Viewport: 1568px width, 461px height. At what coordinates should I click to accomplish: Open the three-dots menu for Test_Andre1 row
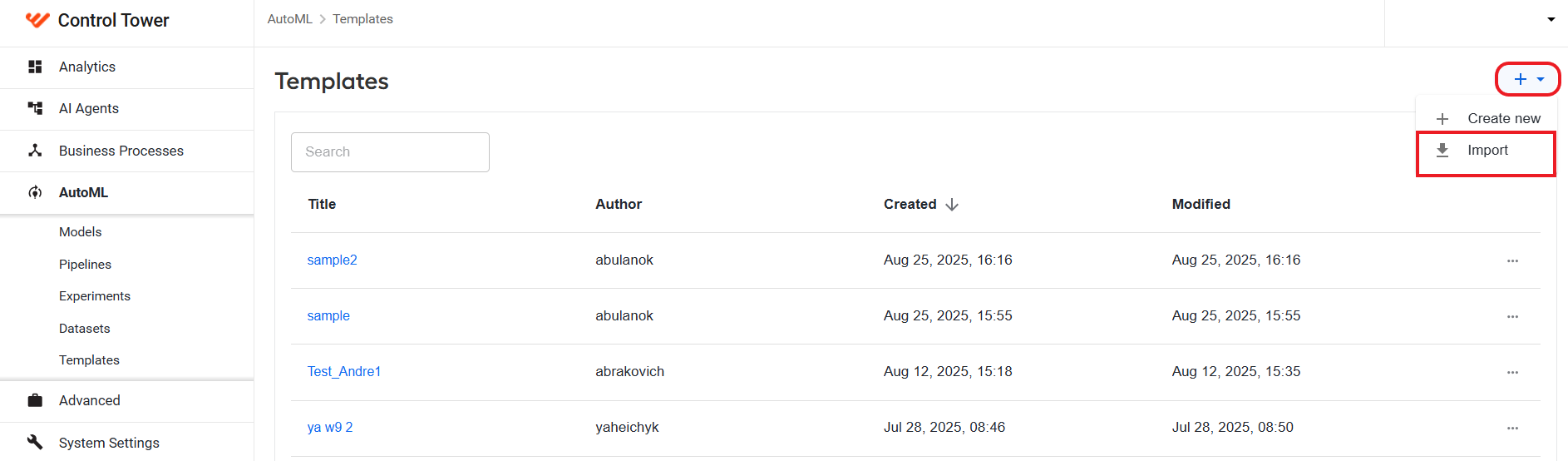[x=1512, y=372]
